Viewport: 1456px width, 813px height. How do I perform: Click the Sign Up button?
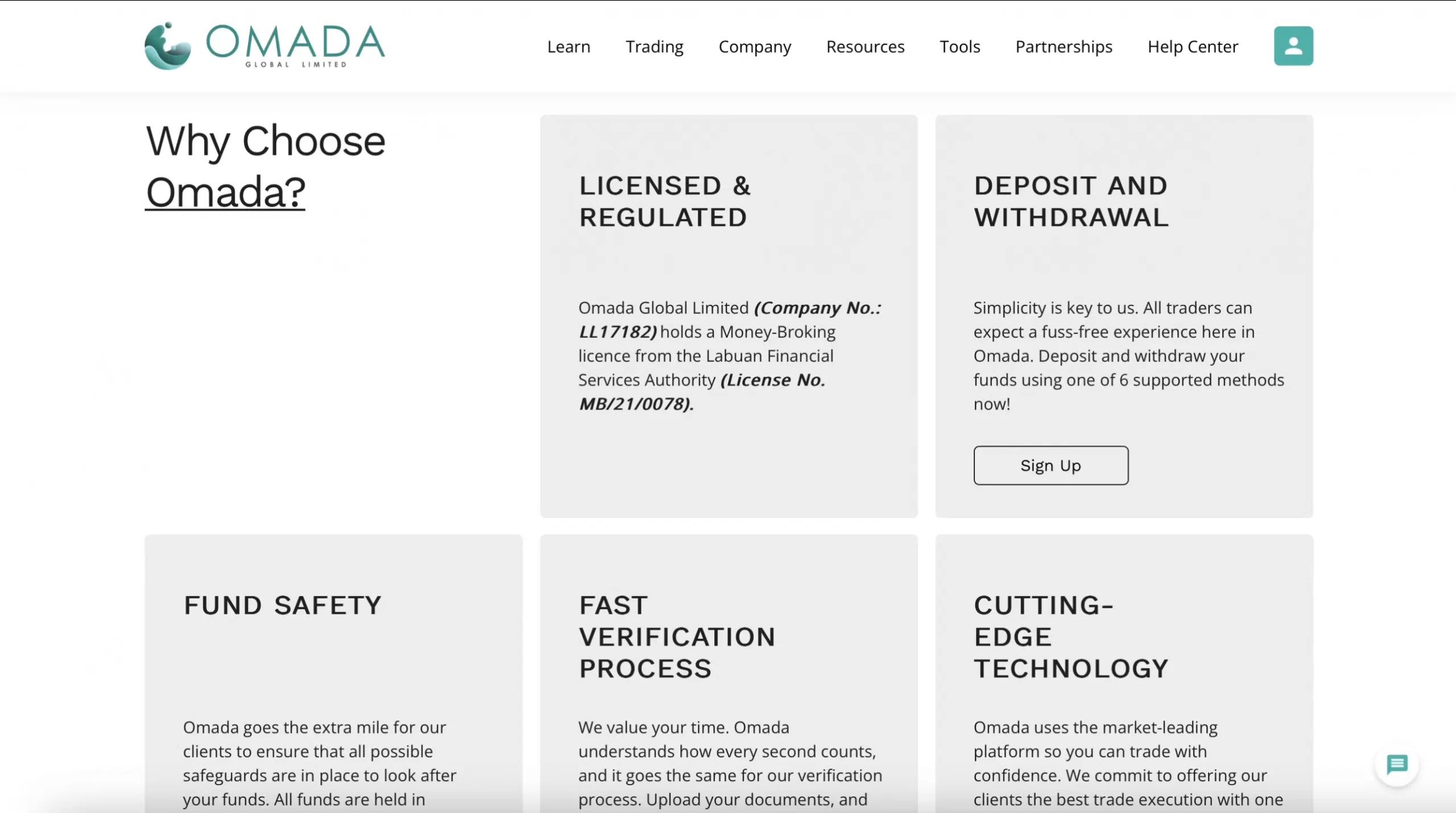[1050, 465]
